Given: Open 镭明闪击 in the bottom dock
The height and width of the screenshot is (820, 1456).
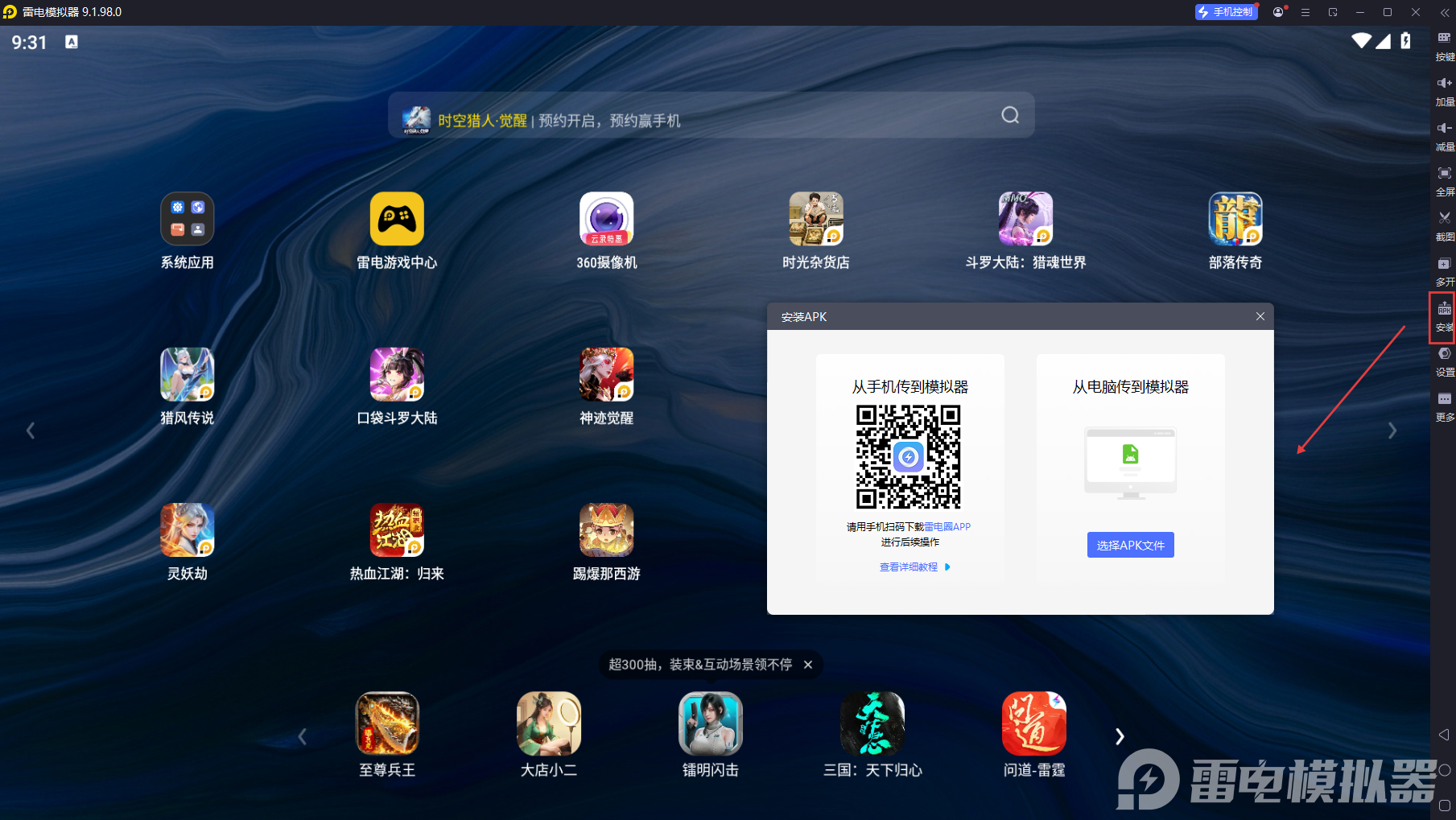Looking at the screenshot, I should coord(711,723).
